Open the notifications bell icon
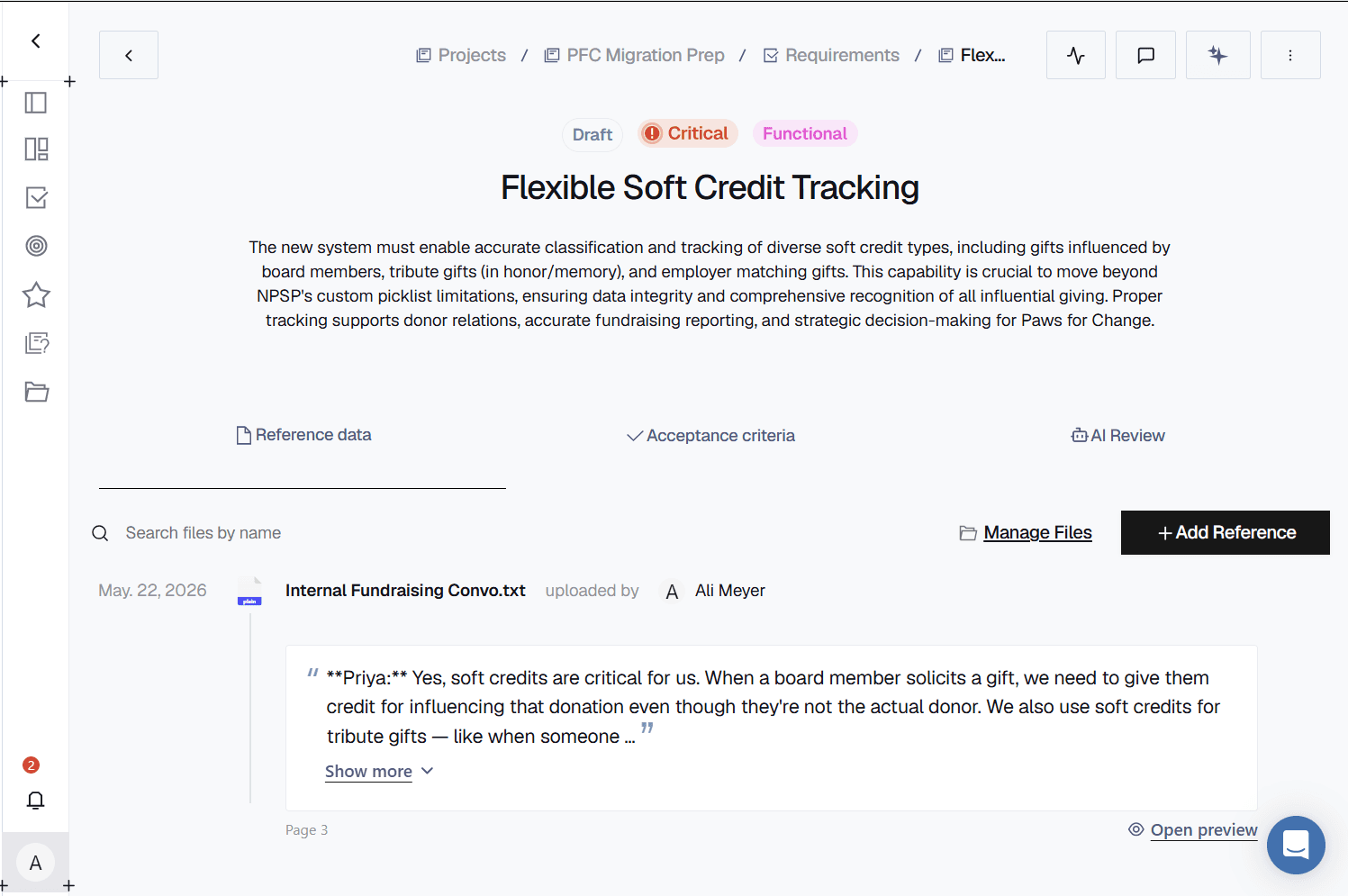The width and height of the screenshot is (1348, 896). 35,800
